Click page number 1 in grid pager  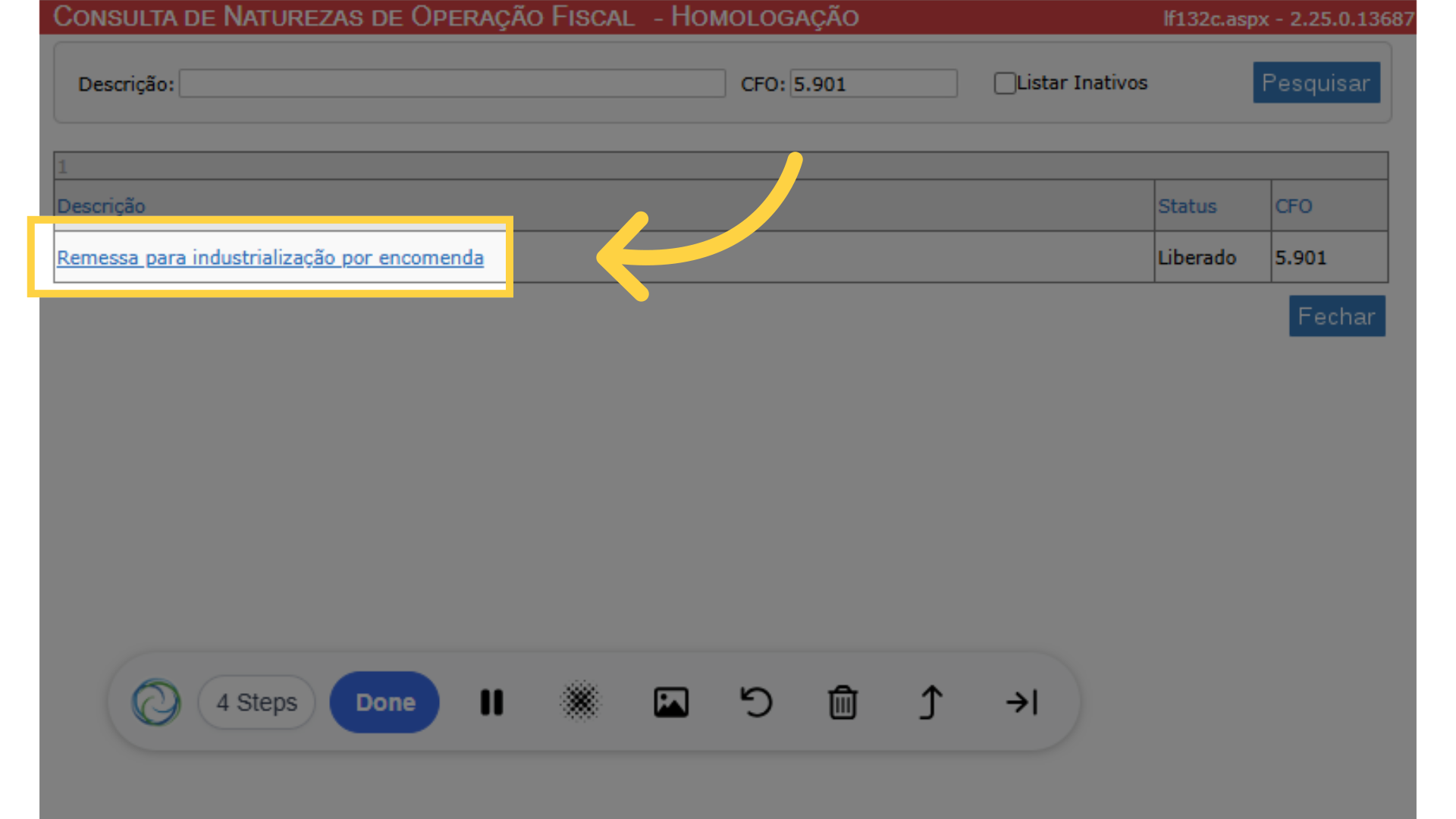click(x=63, y=167)
